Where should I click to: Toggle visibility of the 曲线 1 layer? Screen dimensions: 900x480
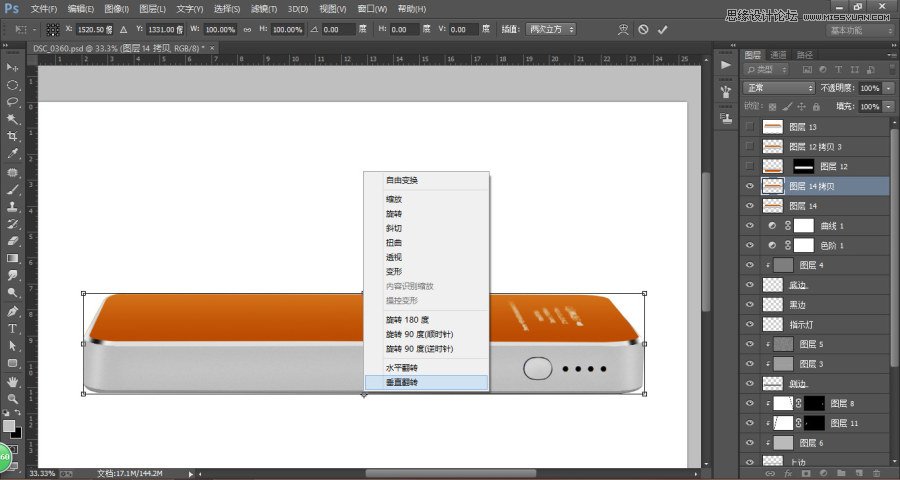(750, 226)
